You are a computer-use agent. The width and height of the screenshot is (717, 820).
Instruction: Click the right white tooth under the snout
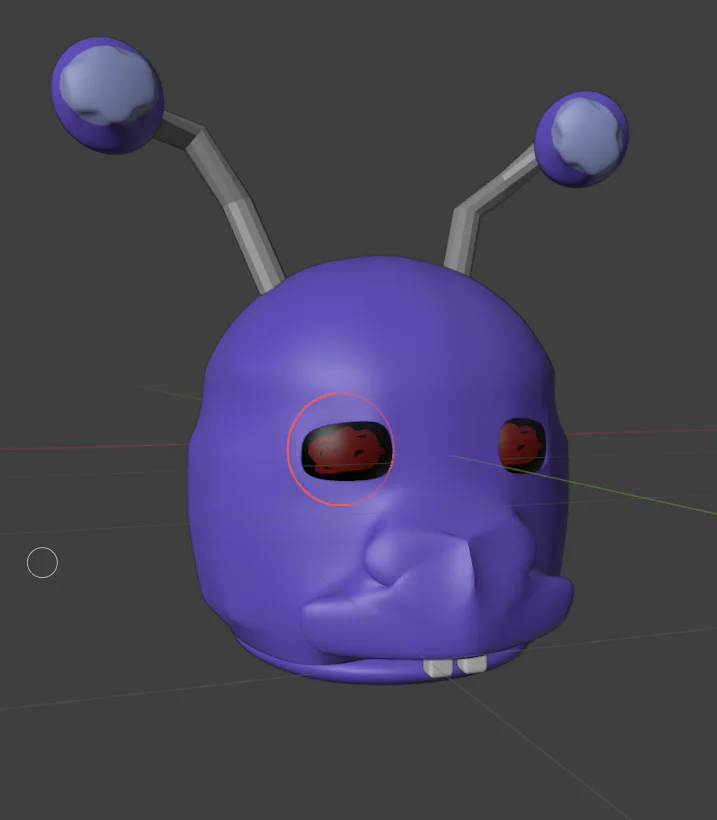pyautogui.click(x=472, y=665)
